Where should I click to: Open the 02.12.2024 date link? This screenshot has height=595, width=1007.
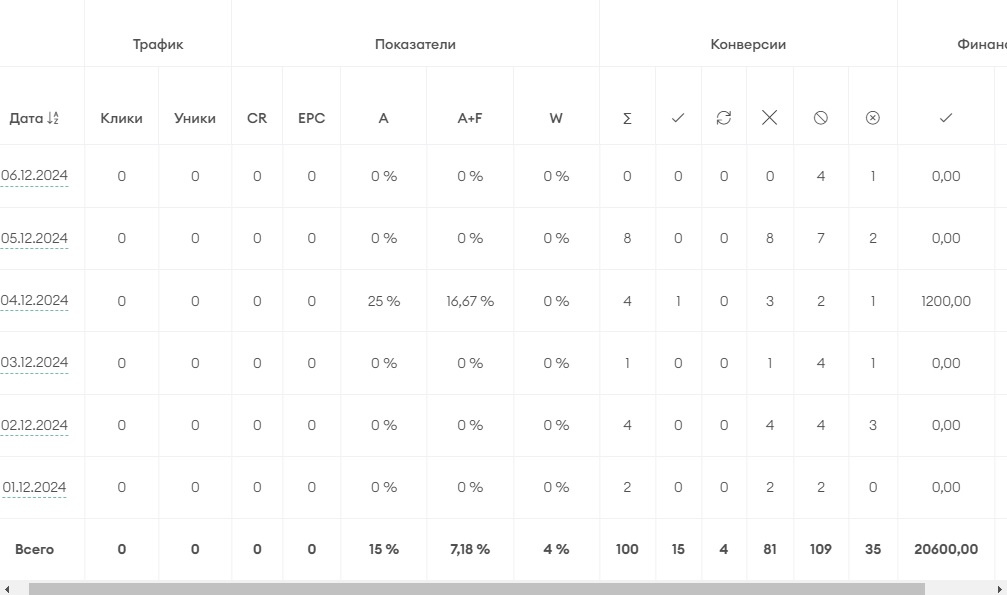coord(34,425)
